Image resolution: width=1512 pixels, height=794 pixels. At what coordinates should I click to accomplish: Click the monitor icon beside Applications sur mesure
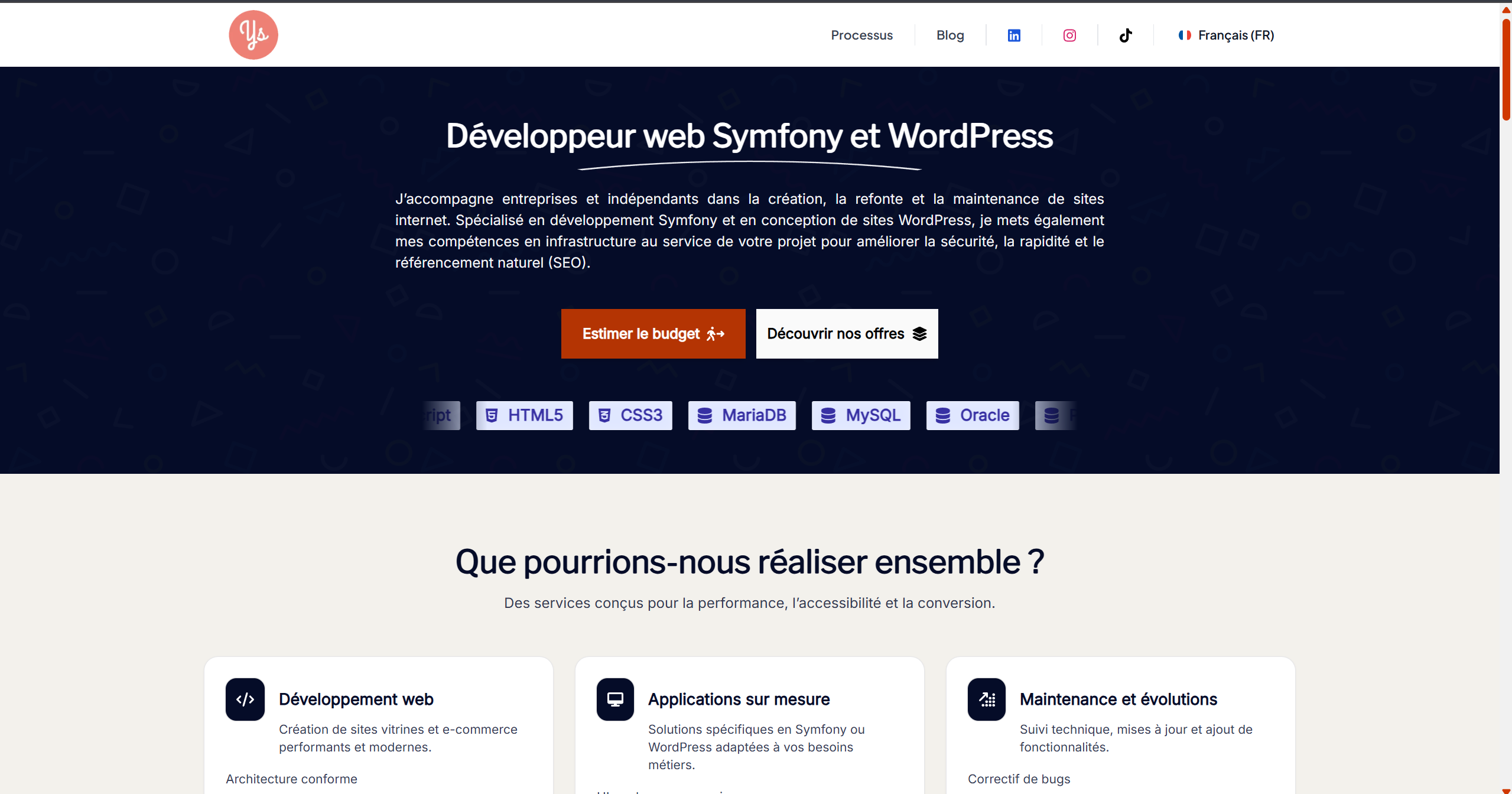[615, 699]
